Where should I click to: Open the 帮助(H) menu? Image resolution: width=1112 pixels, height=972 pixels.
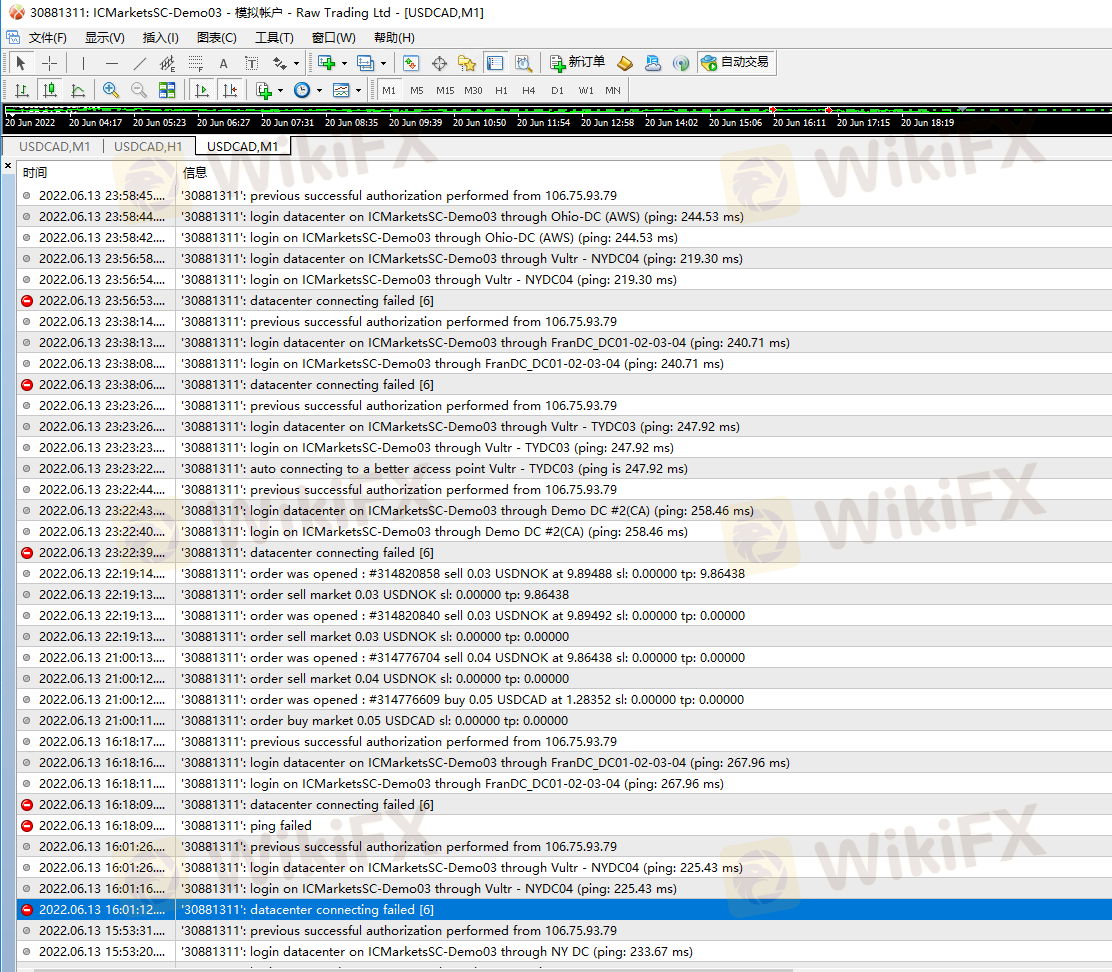[394, 38]
